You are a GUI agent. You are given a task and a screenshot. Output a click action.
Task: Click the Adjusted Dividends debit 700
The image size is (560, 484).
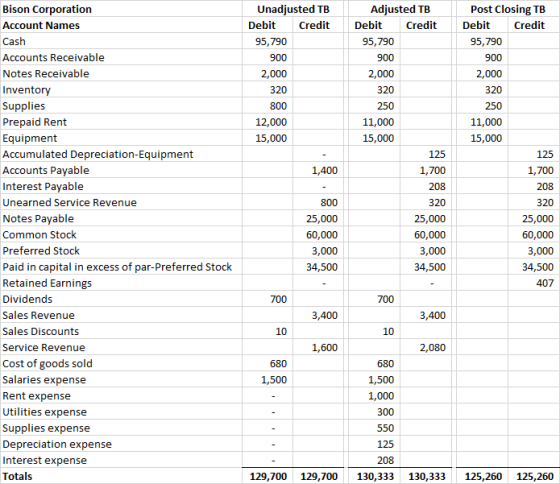(386, 299)
